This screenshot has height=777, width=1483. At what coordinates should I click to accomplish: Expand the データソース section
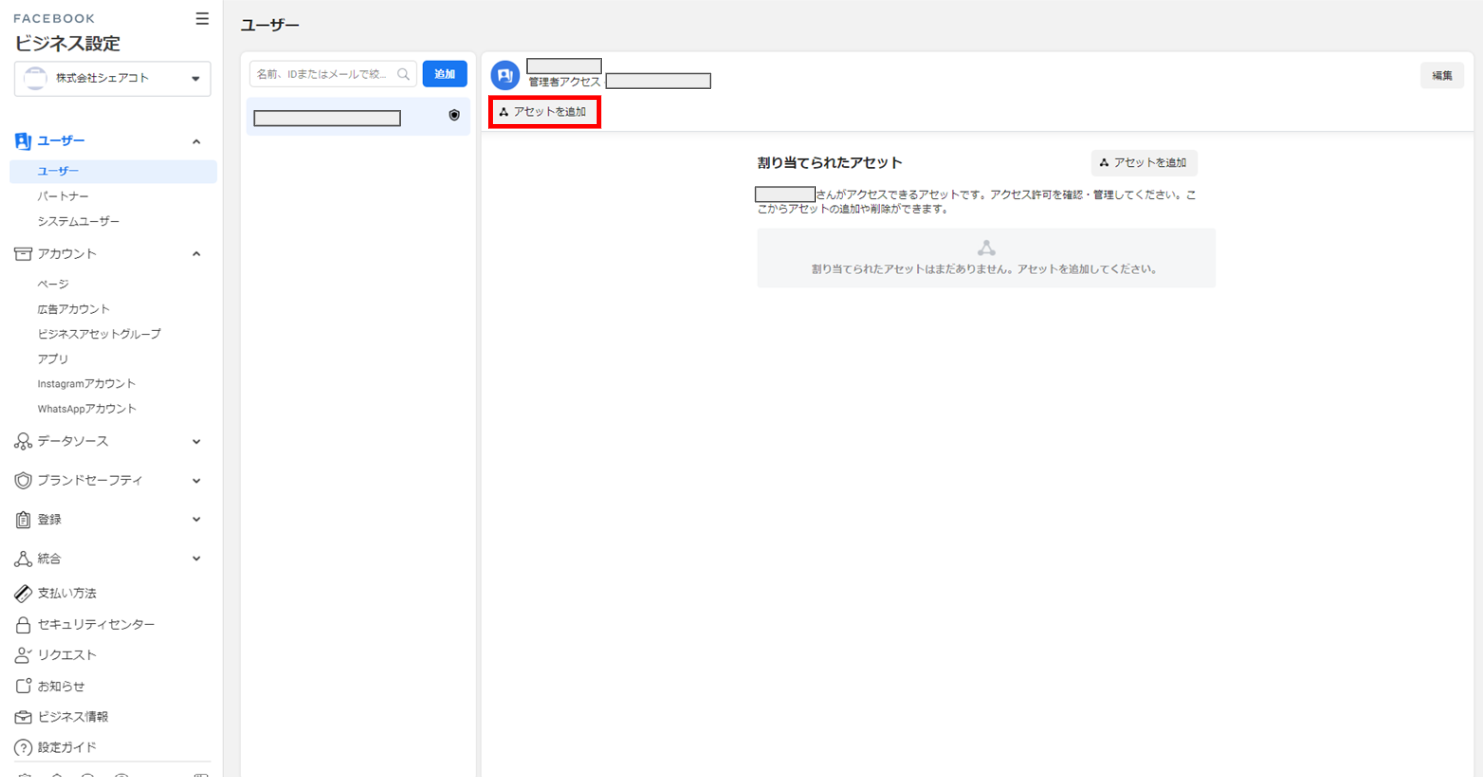pyautogui.click(x=196, y=441)
